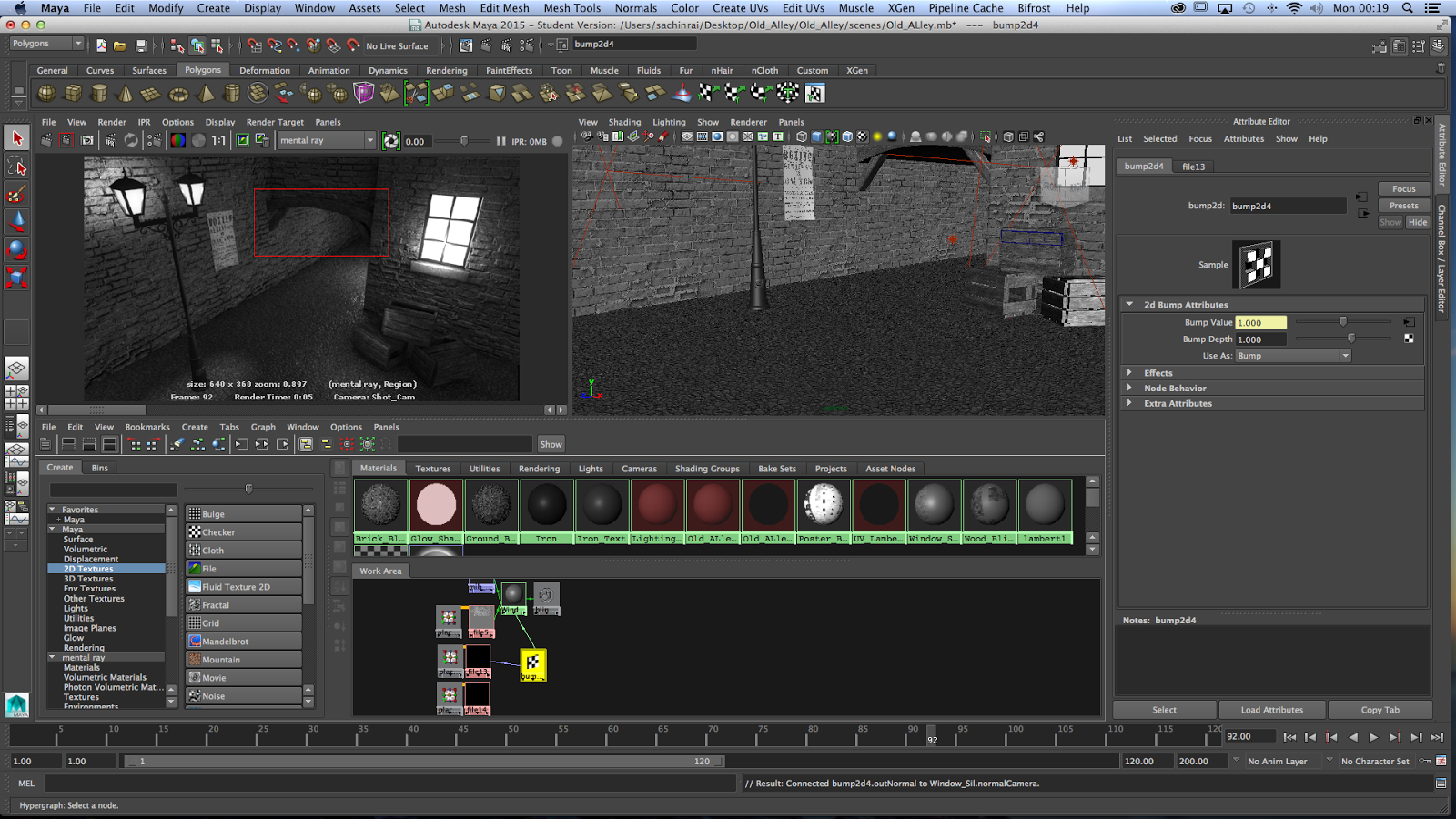The image size is (1456, 819).
Task: Open the macOS Notification Center
Action: [x=1434, y=8]
